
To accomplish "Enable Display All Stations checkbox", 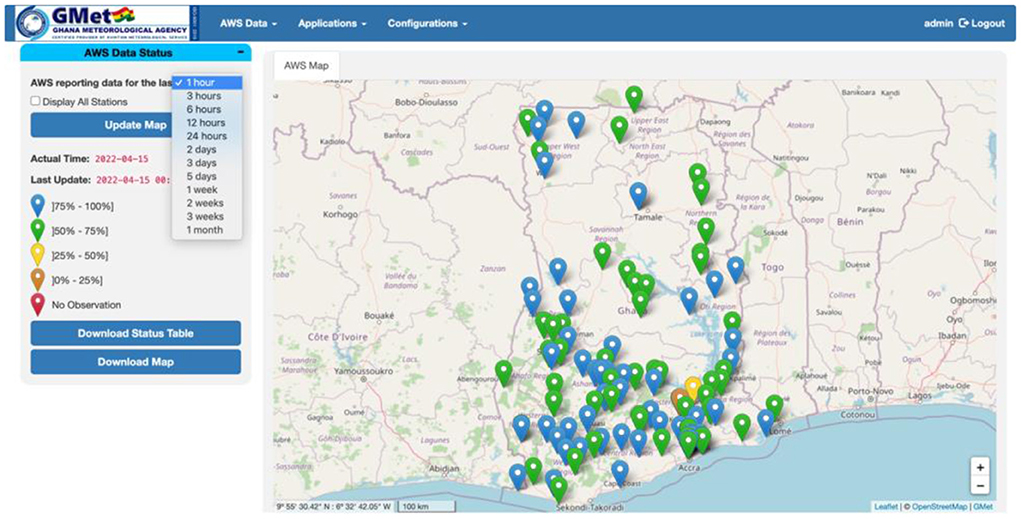I will 36,102.
